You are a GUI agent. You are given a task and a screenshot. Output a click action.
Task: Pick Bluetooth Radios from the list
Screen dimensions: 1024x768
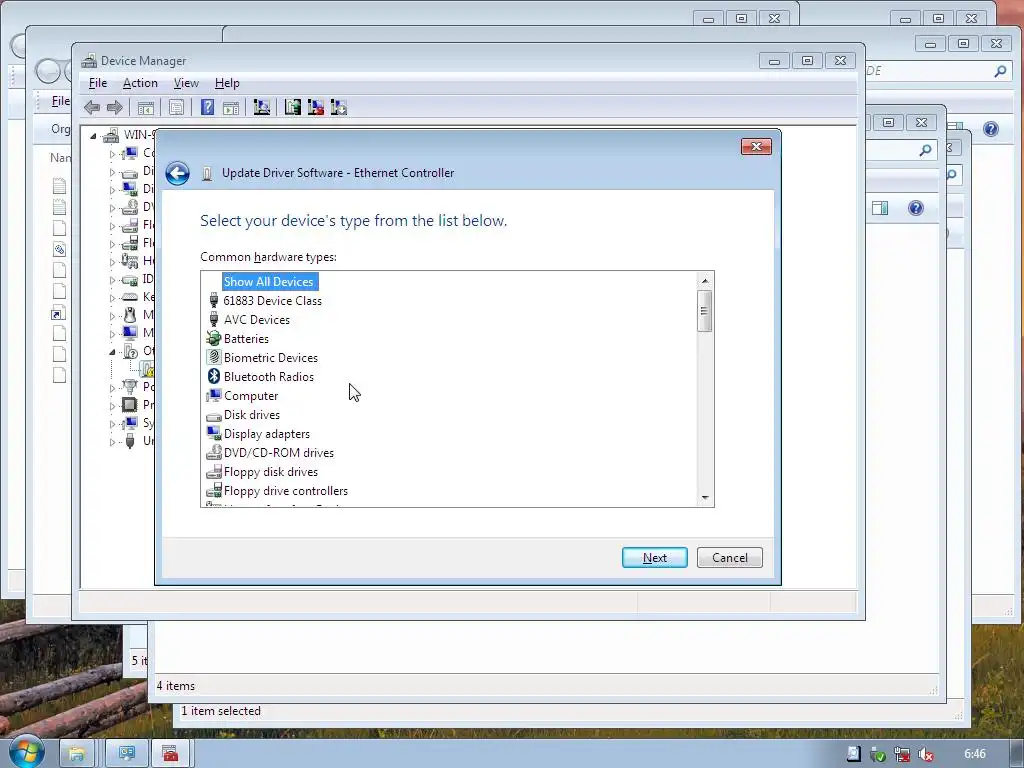(268, 377)
